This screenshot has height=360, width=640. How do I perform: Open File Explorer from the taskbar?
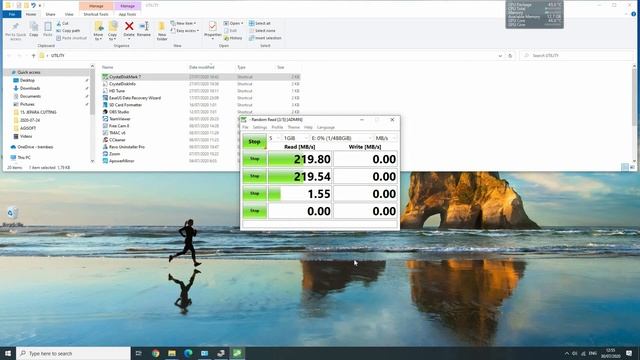172,353
